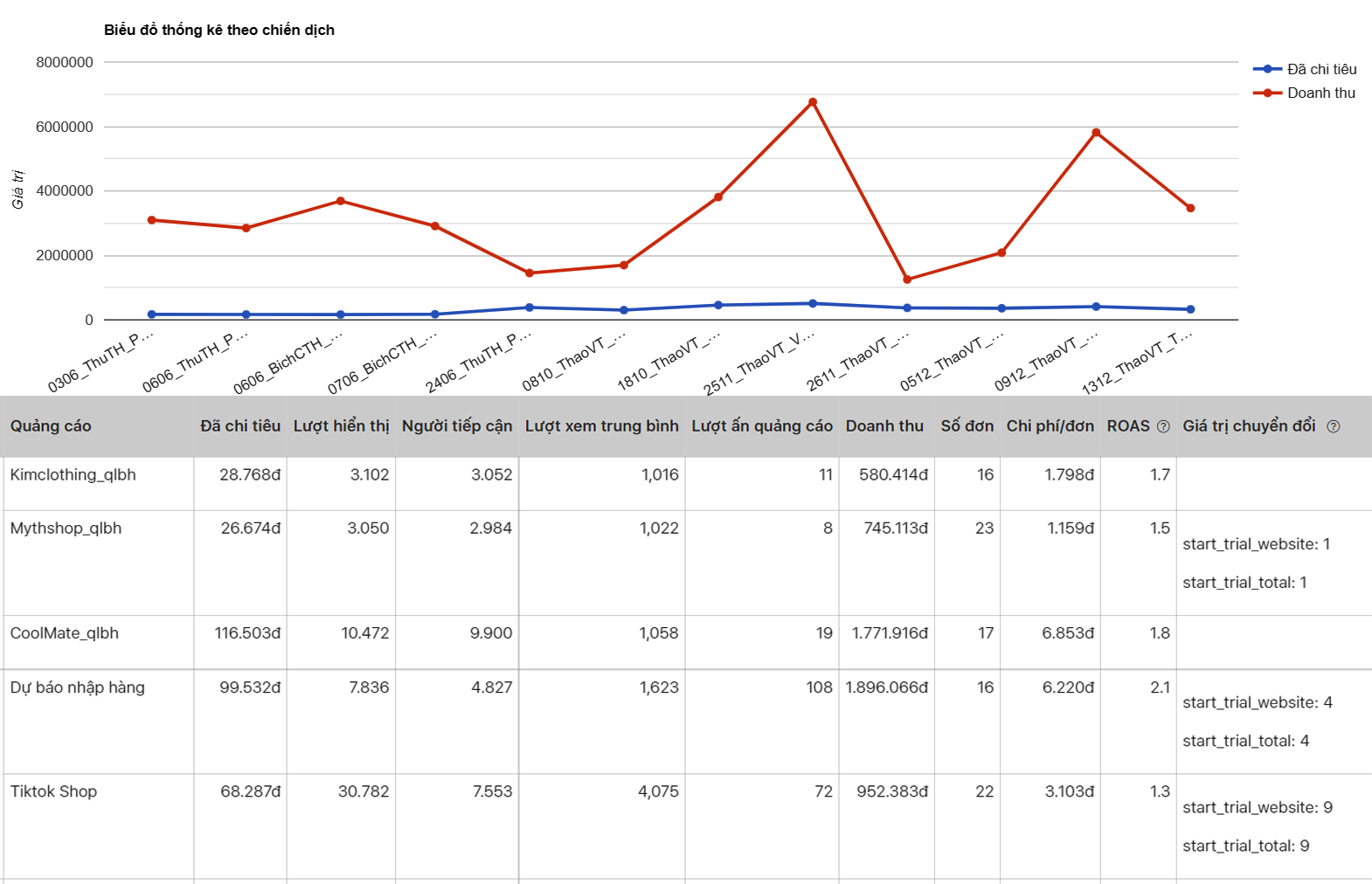Open the Kimclothing_qlbh ad row
The image size is (1372, 884).
pos(73,475)
